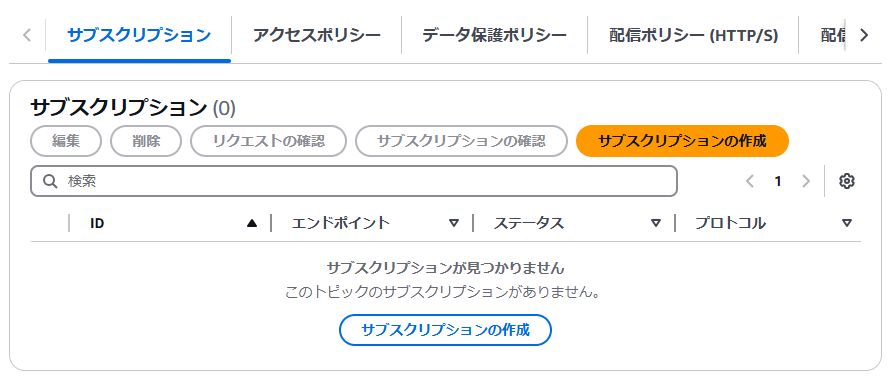
Task: Click orange サブスクリプションの作成 button
Action: [x=683, y=141]
